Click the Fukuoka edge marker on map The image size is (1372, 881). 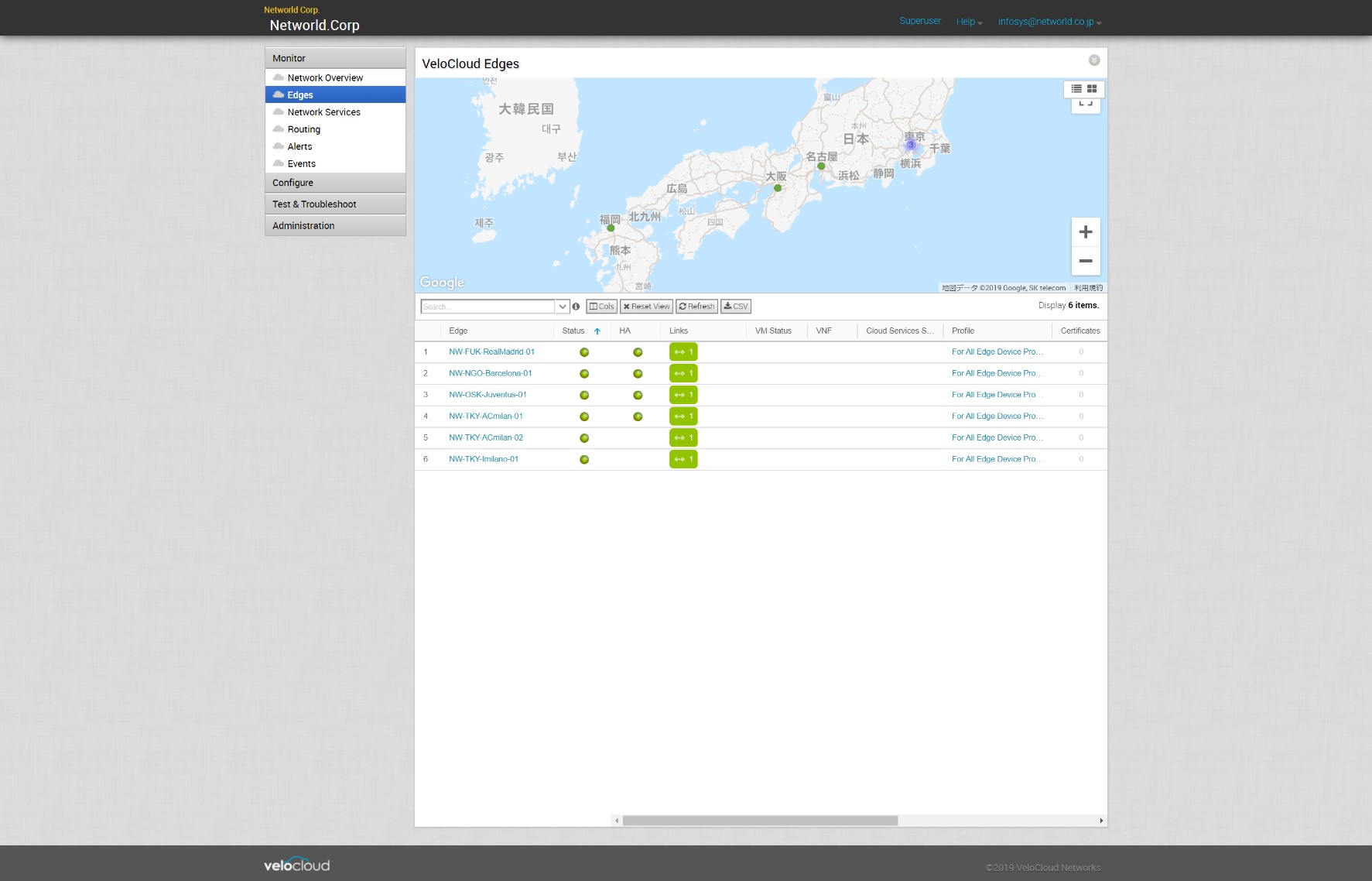click(611, 228)
